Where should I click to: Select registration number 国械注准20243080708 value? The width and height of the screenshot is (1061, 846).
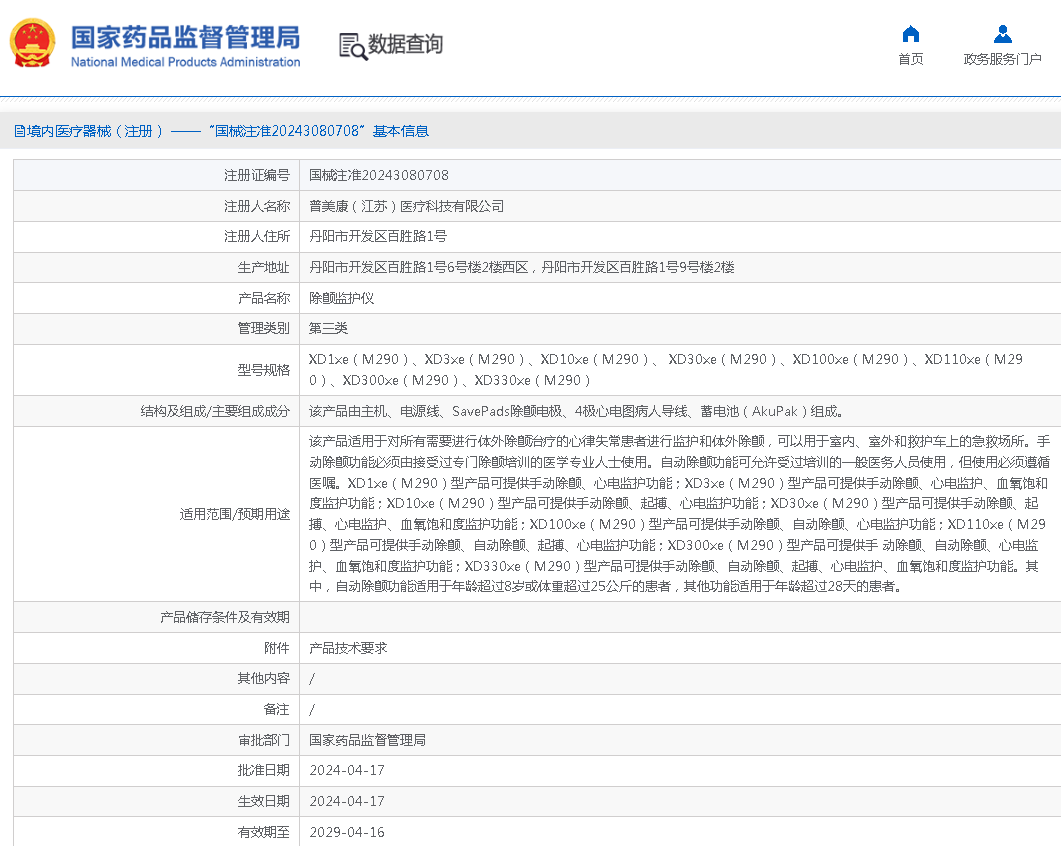(379, 175)
